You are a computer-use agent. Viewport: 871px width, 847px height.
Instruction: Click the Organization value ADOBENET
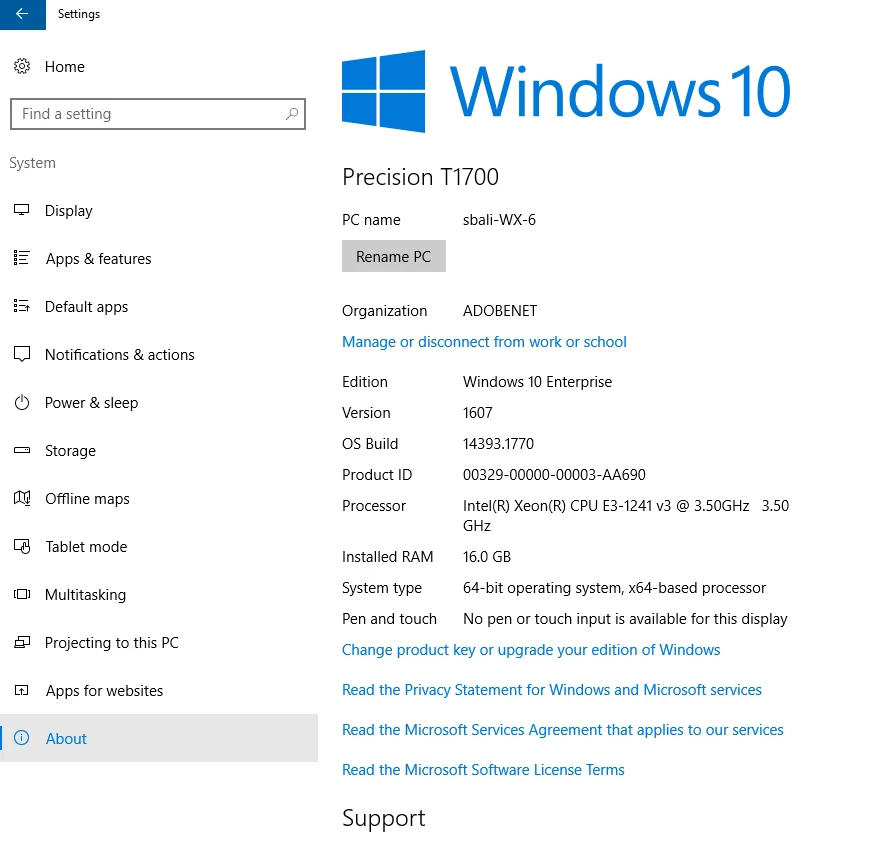point(499,310)
